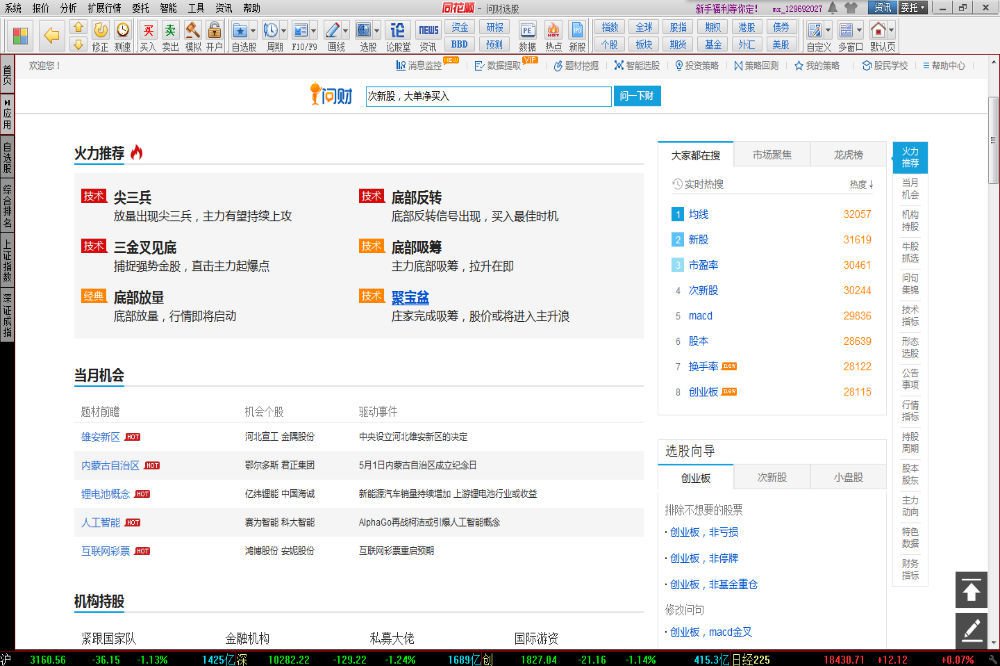The height and width of the screenshot is (666, 1000).
Task: Click the 修正 toolbar icon
Action: pos(100,36)
